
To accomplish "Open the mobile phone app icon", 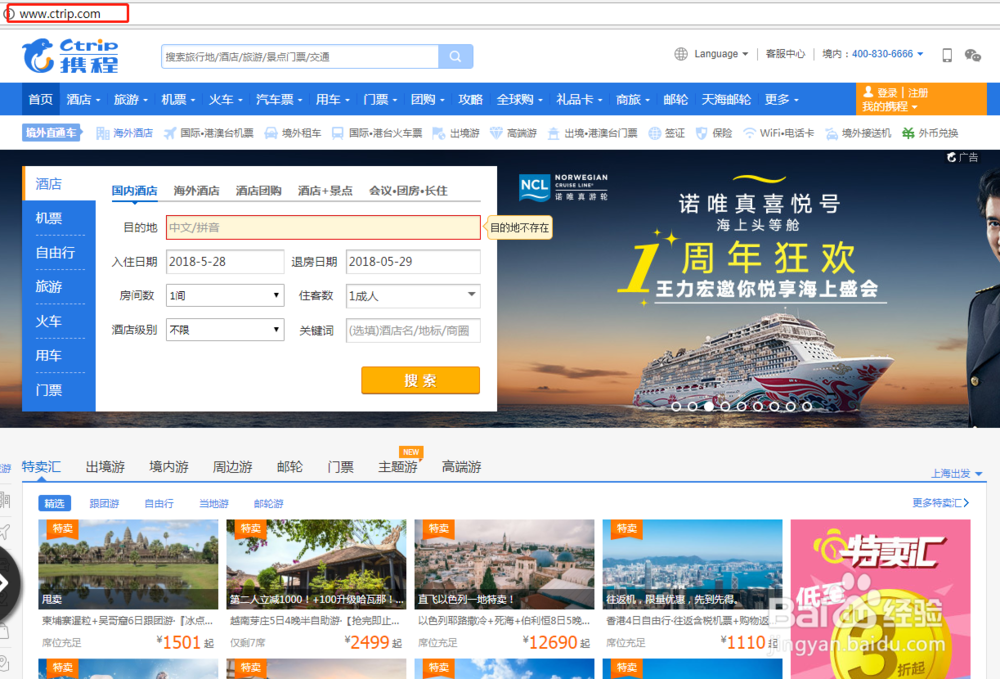I will 947,55.
